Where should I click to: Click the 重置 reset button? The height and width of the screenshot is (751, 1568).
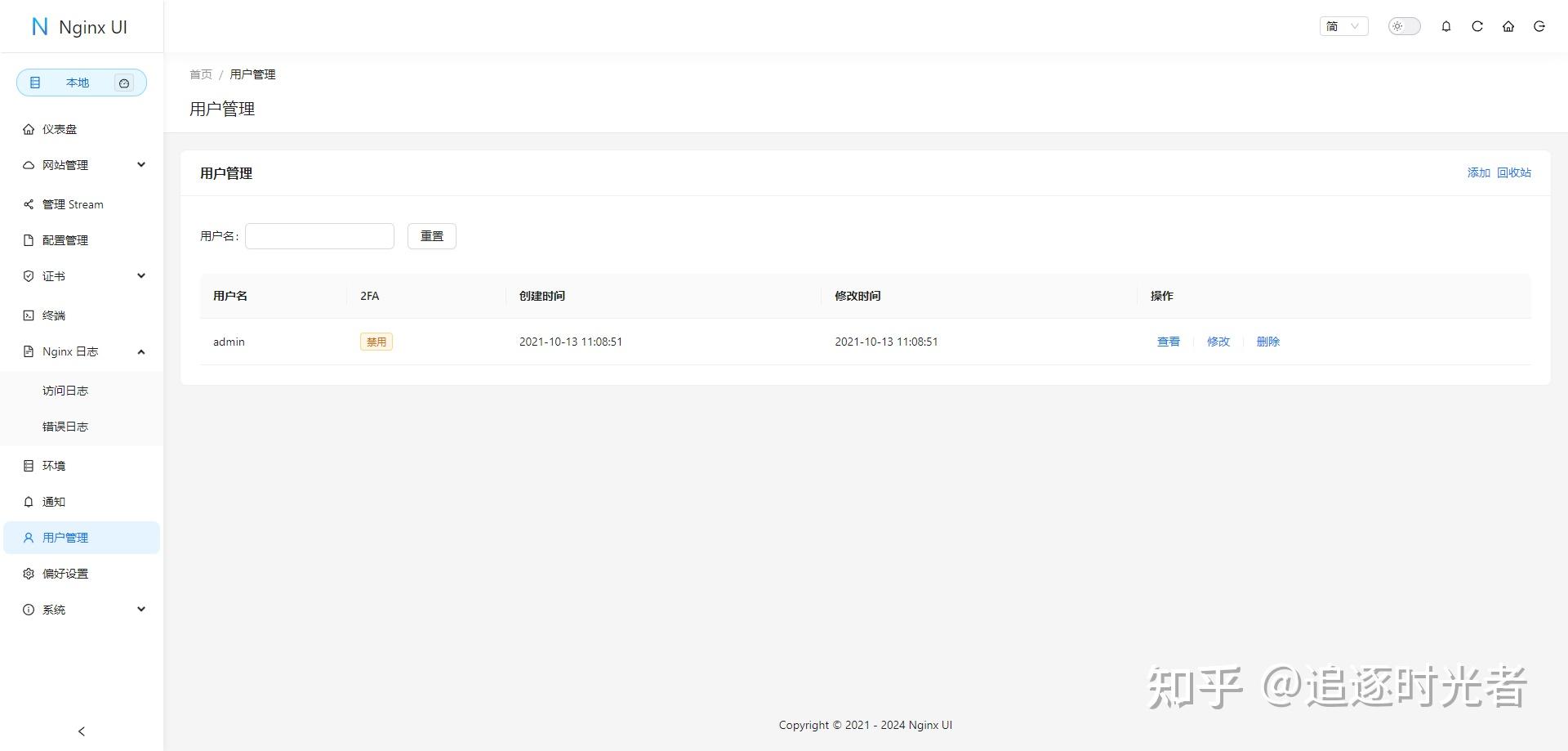coord(431,235)
